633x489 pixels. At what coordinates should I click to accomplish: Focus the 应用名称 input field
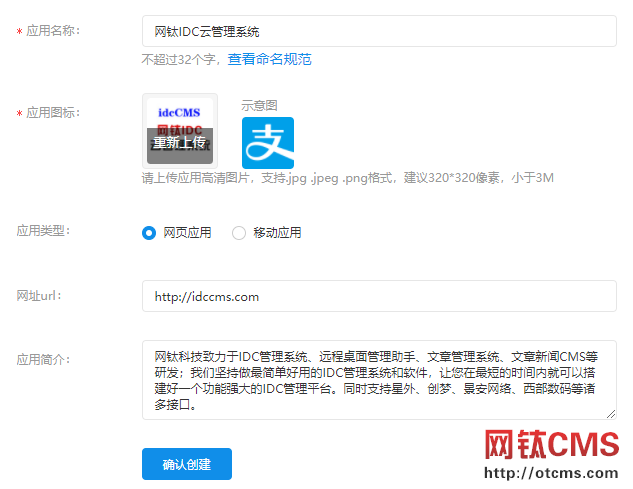(x=379, y=31)
